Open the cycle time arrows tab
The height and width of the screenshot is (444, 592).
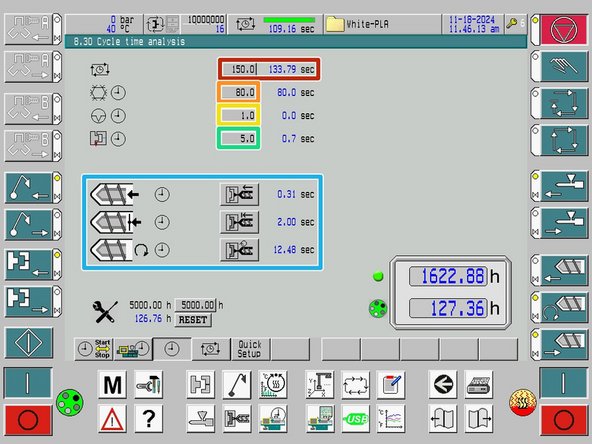(211, 349)
